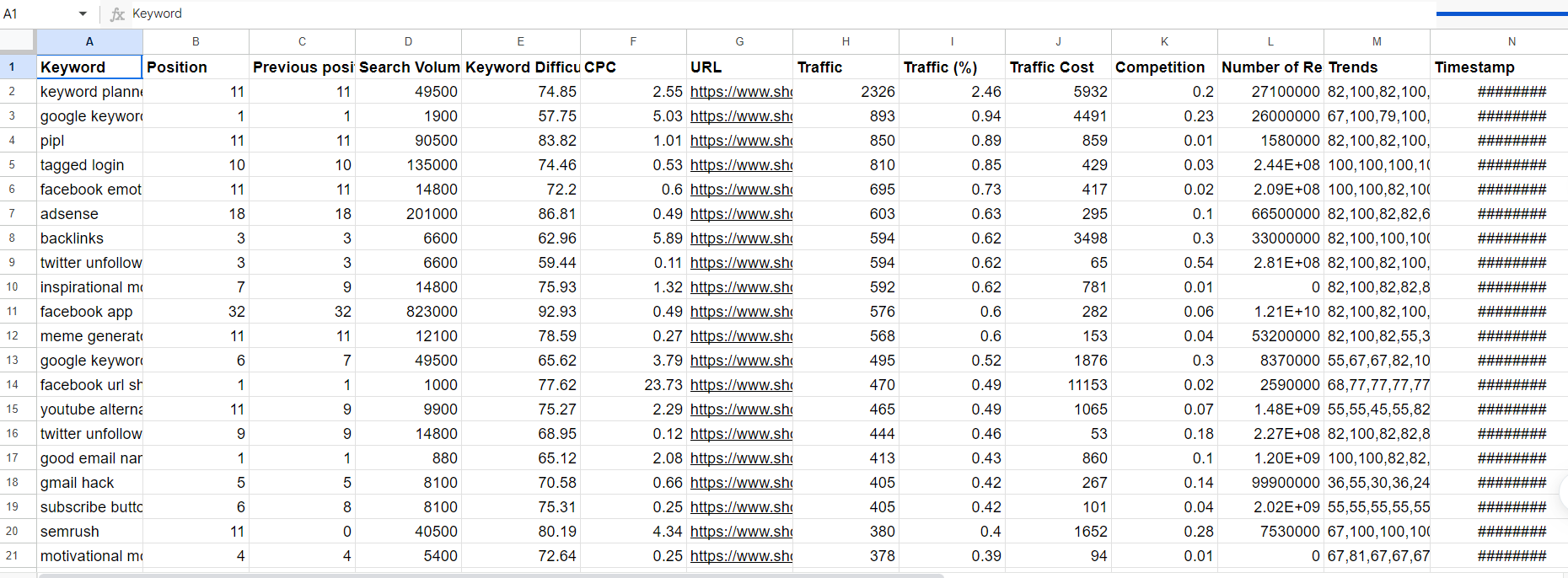This screenshot has width=1568, height=578.
Task: Select column F header
Action: pos(633,41)
